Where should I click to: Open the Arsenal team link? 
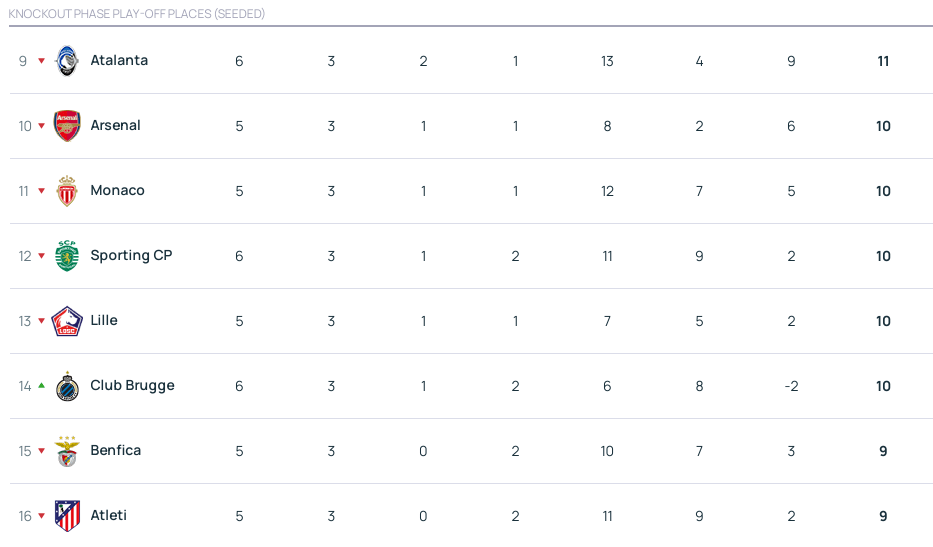115,125
